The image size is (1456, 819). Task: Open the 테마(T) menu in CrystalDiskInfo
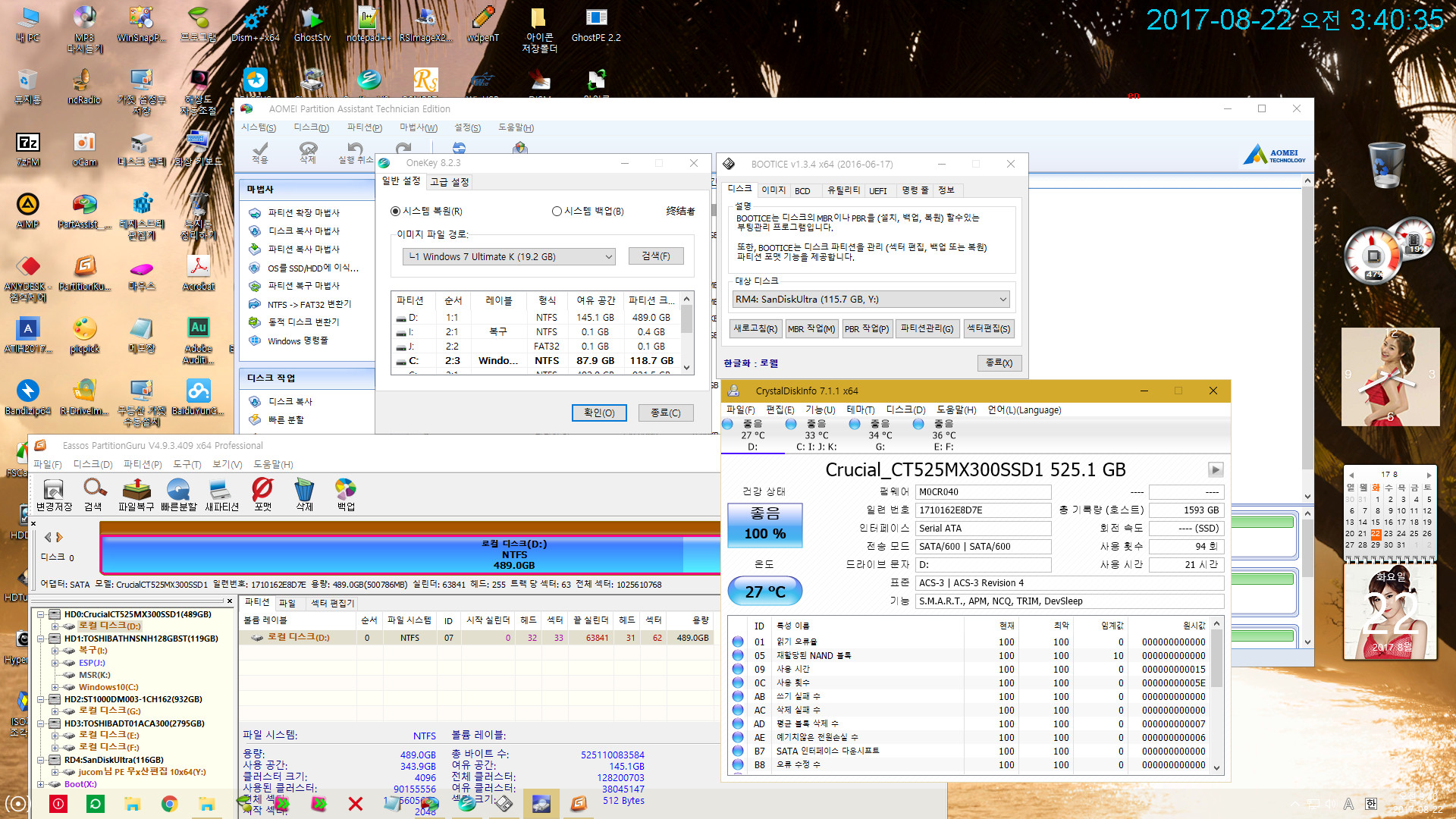click(x=860, y=410)
